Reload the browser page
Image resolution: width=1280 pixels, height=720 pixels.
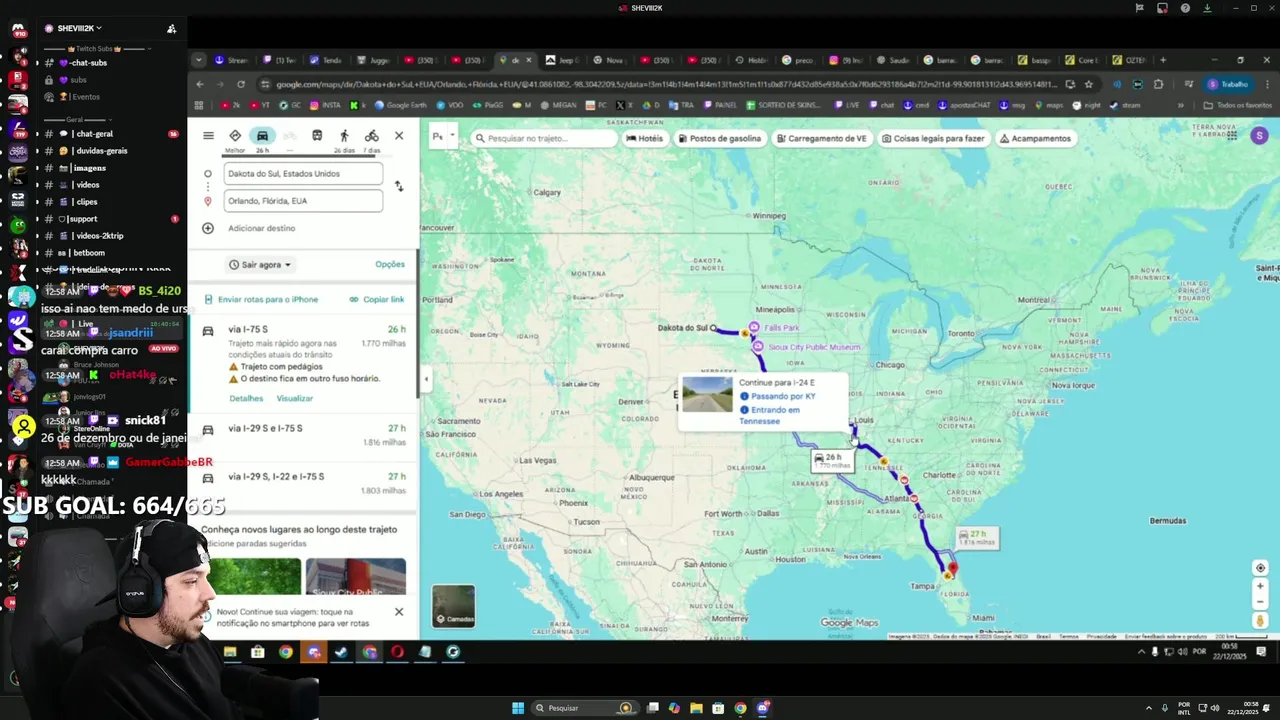coord(241,84)
